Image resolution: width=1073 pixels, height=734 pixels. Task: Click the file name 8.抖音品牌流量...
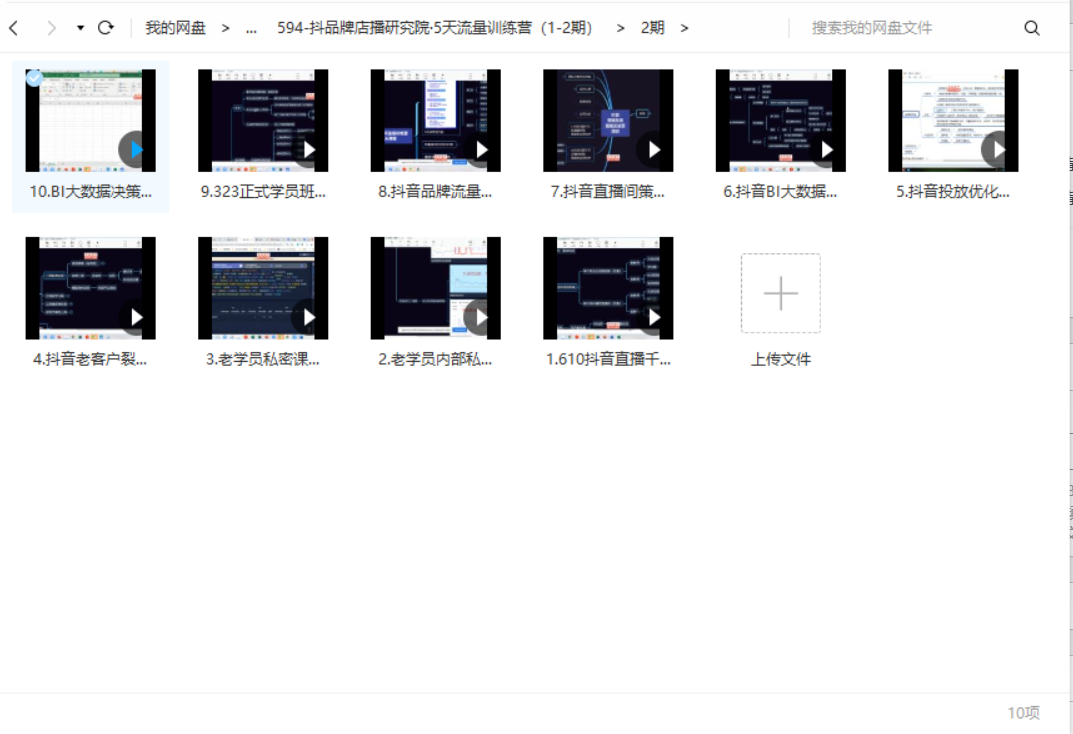click(x=435, y=192)
